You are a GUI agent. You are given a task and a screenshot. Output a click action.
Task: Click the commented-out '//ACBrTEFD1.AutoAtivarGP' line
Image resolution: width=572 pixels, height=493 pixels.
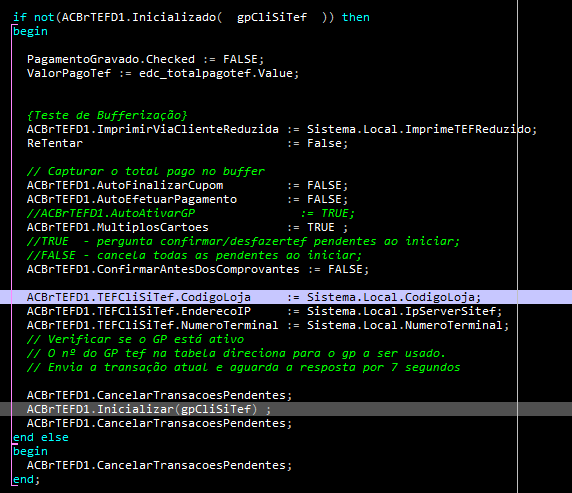pos(191,213)
